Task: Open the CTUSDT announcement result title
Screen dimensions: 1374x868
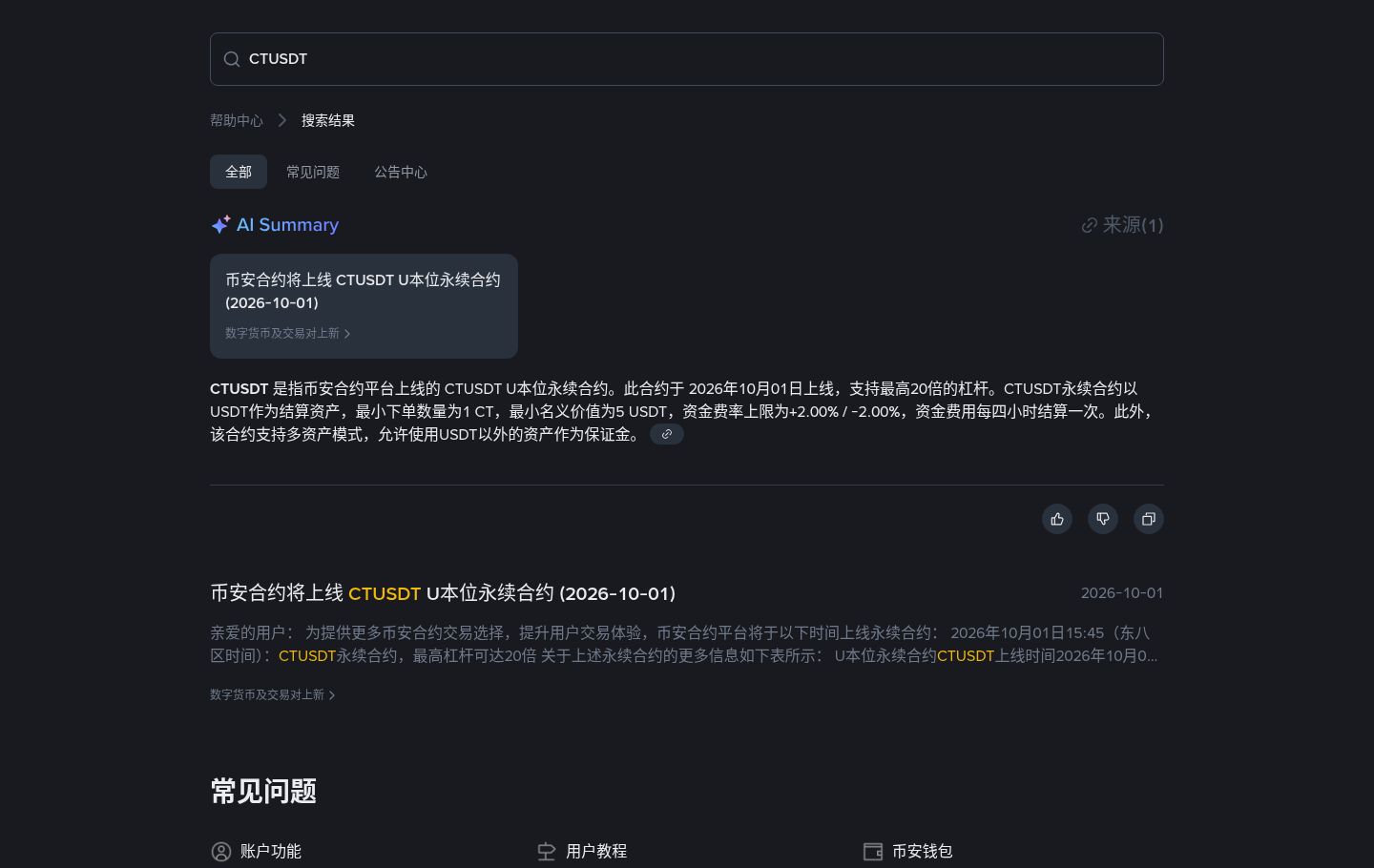Action: click(x=443, y=593)
